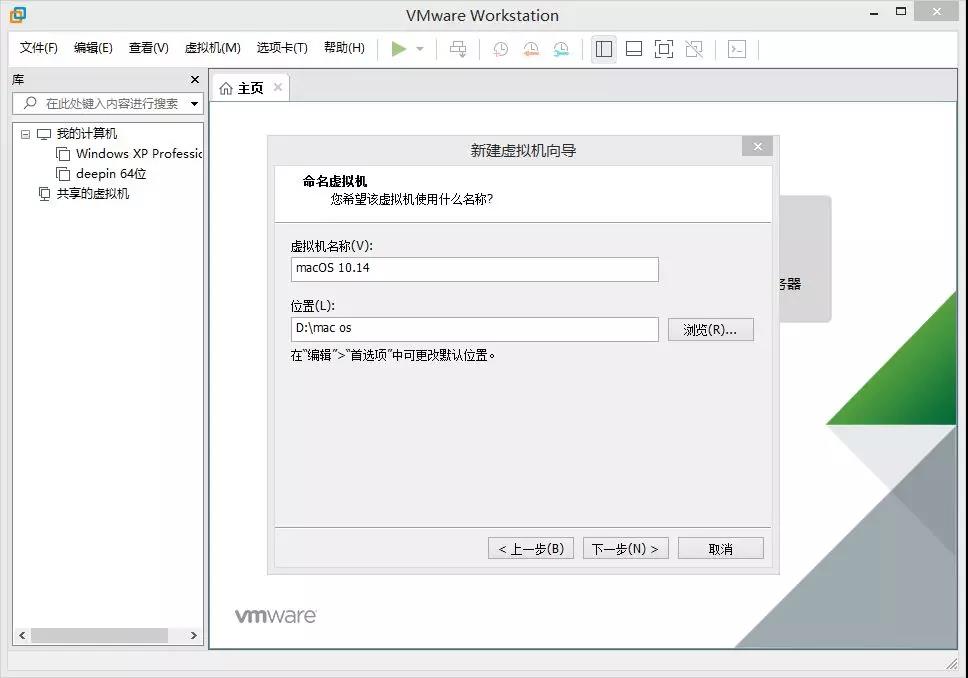
Task: Click the 浏览(R)... browse button
Action: [x=710, y=330]
